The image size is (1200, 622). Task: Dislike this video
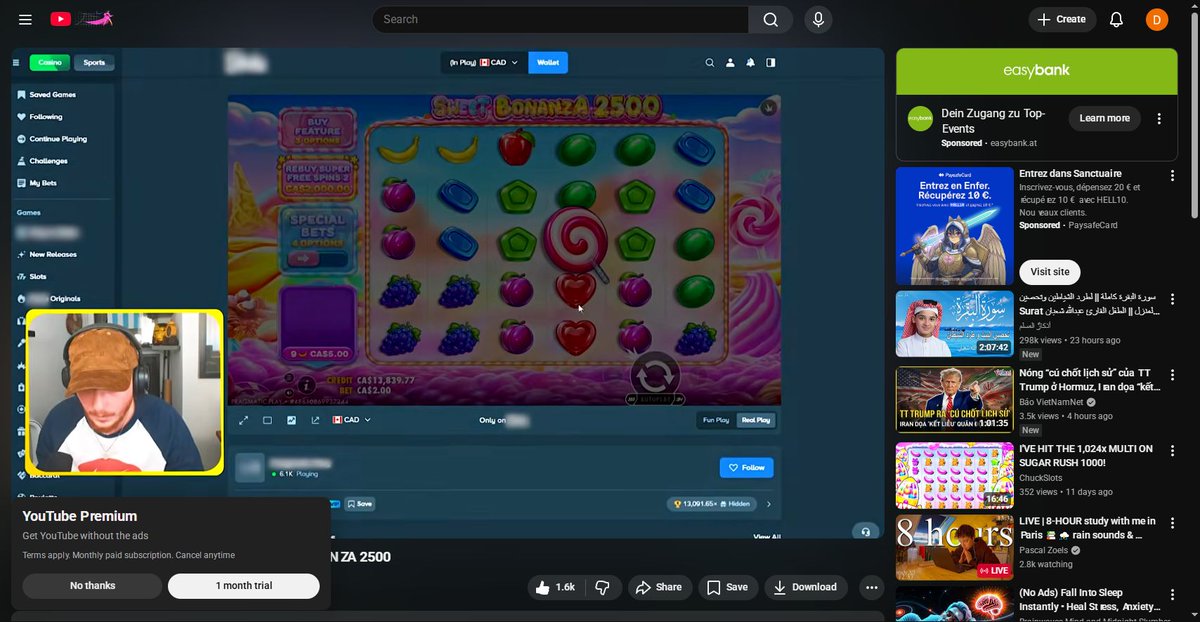point(602,587)
